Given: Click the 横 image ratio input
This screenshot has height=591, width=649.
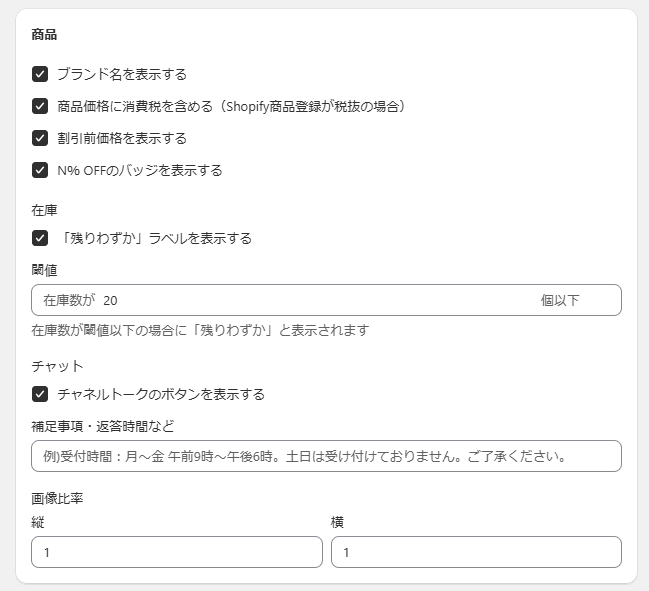Looking at the screenshot, I should pyautogui.click(x=476, y=552).
